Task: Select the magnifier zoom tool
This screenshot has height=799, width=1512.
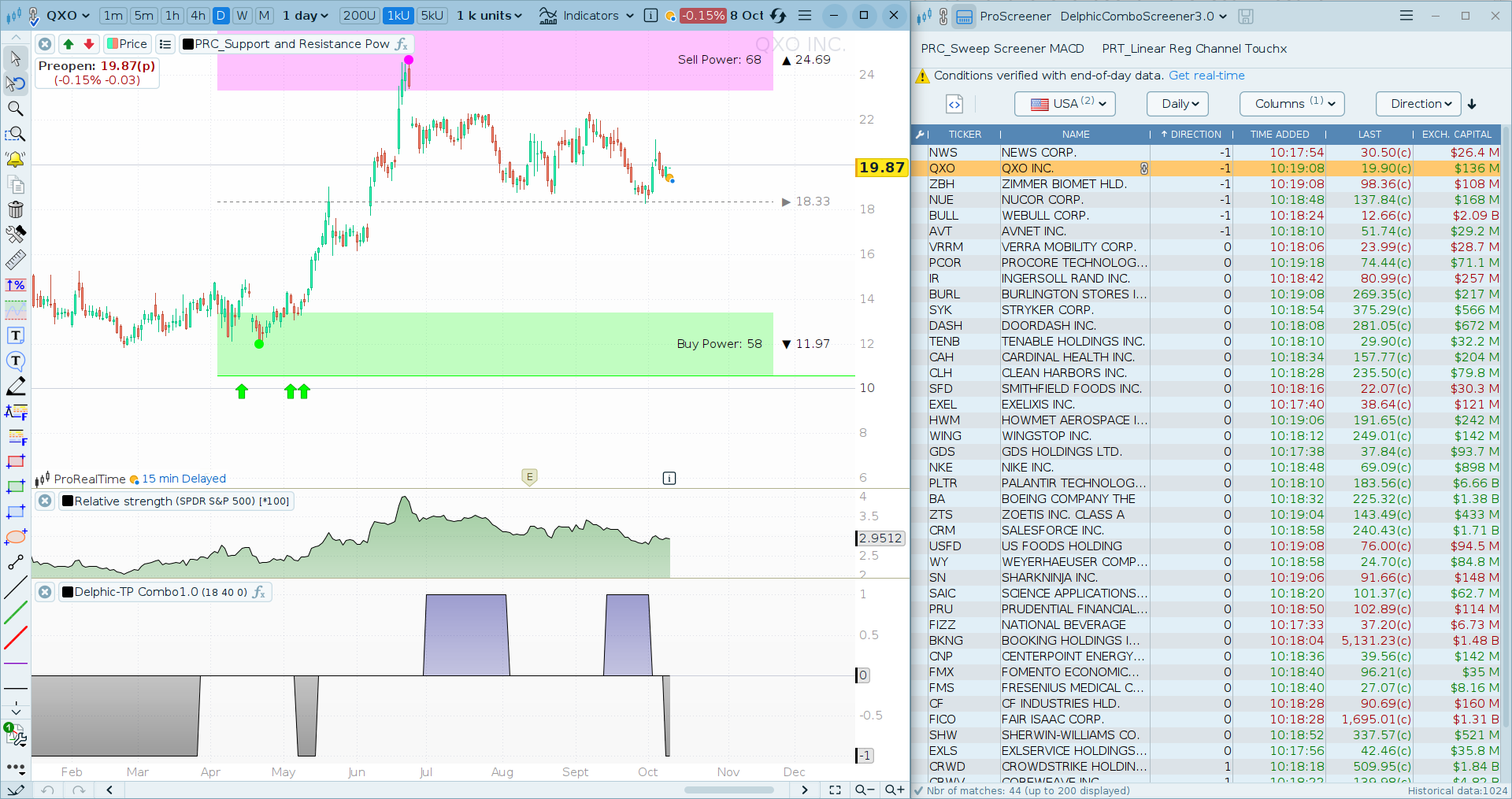Action: pyautogui.click(x=15, y=109)
